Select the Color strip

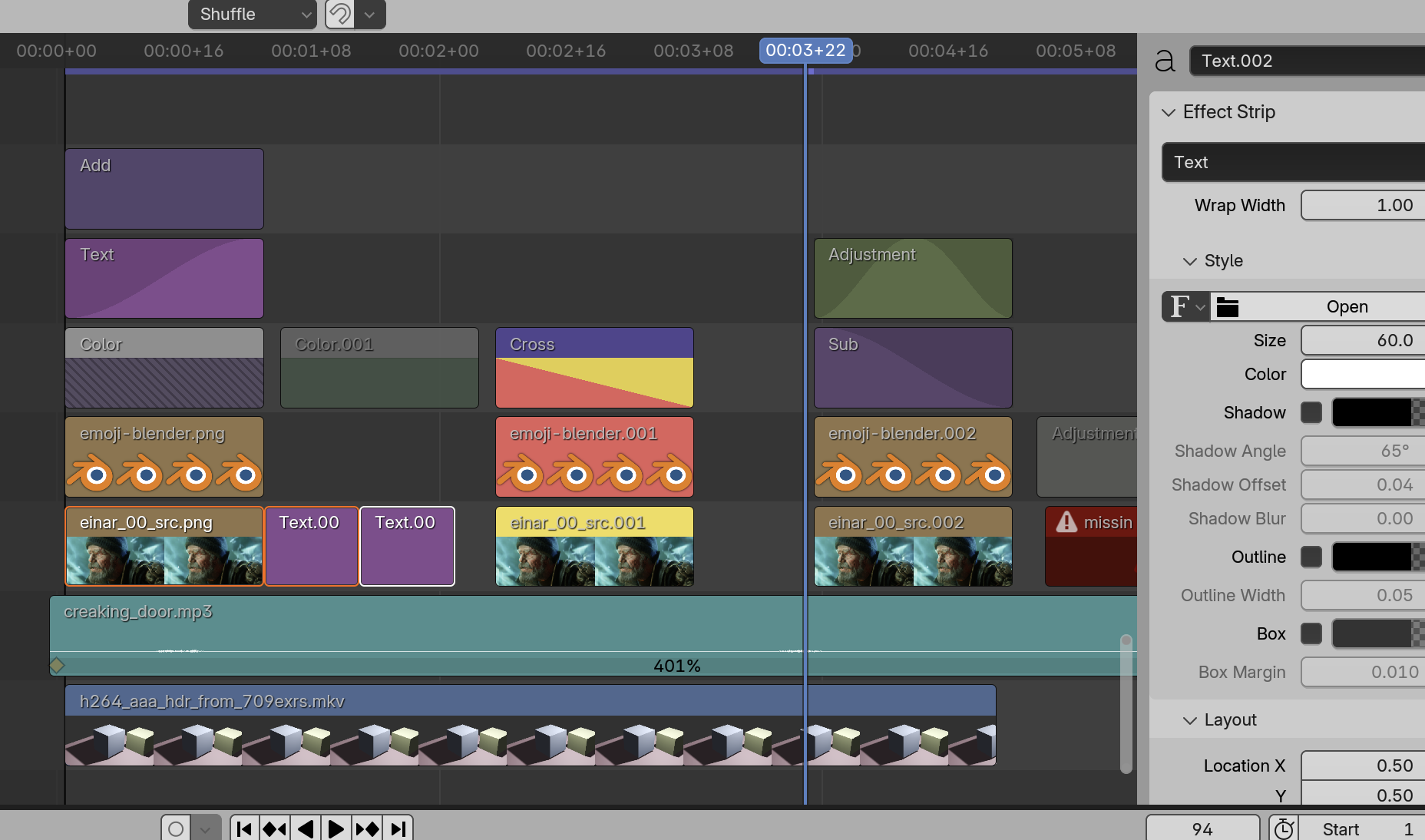[x=164, y=368]
